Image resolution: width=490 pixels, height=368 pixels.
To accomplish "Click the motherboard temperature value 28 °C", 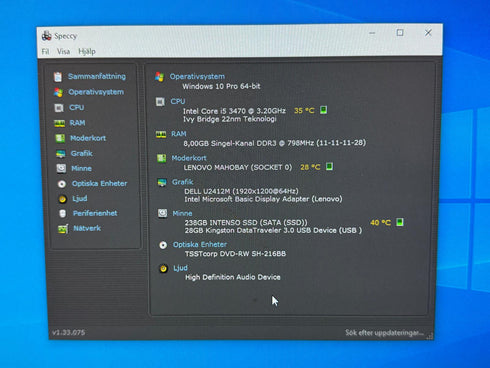I will click(x=310, y=167).
